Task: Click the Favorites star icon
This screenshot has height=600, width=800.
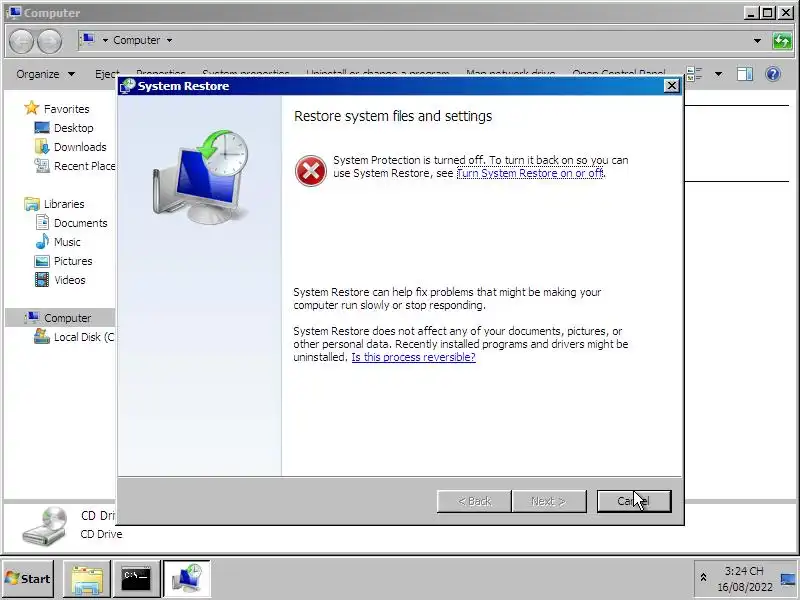Action: [x=32, y=108]
